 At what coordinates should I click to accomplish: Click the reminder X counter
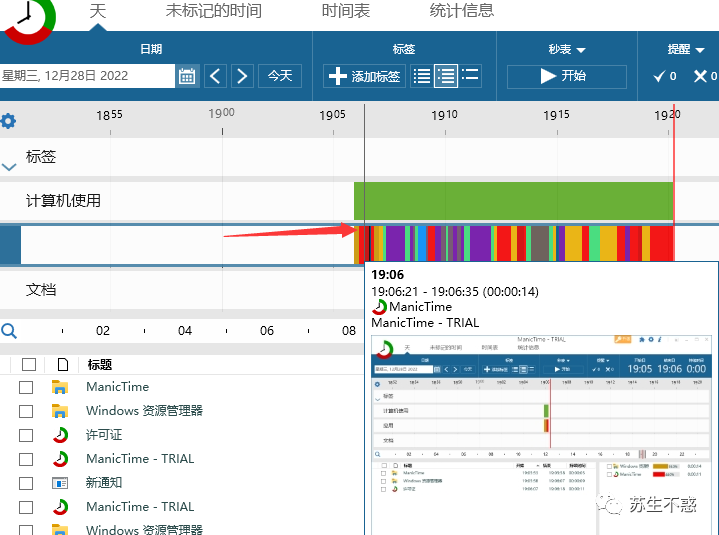(x=705, y=76)
